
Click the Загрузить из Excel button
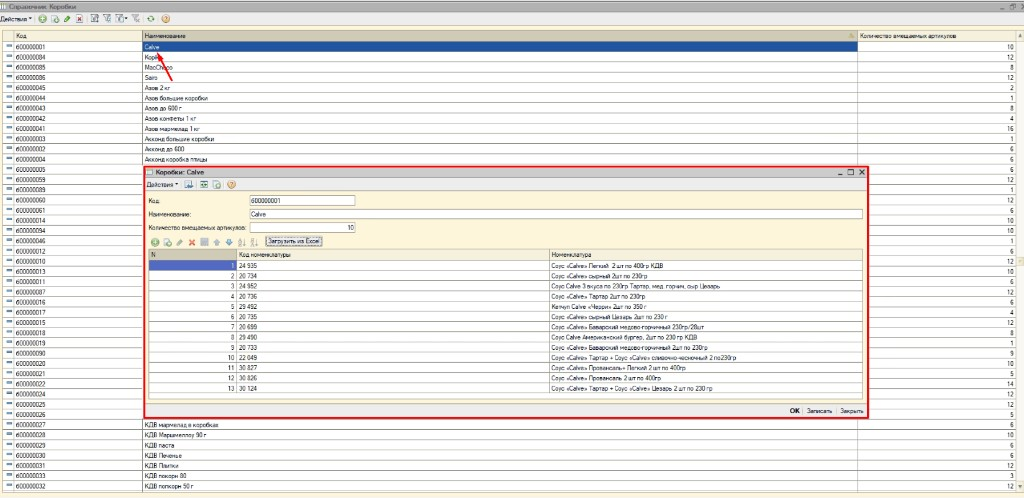pos(294,242)
